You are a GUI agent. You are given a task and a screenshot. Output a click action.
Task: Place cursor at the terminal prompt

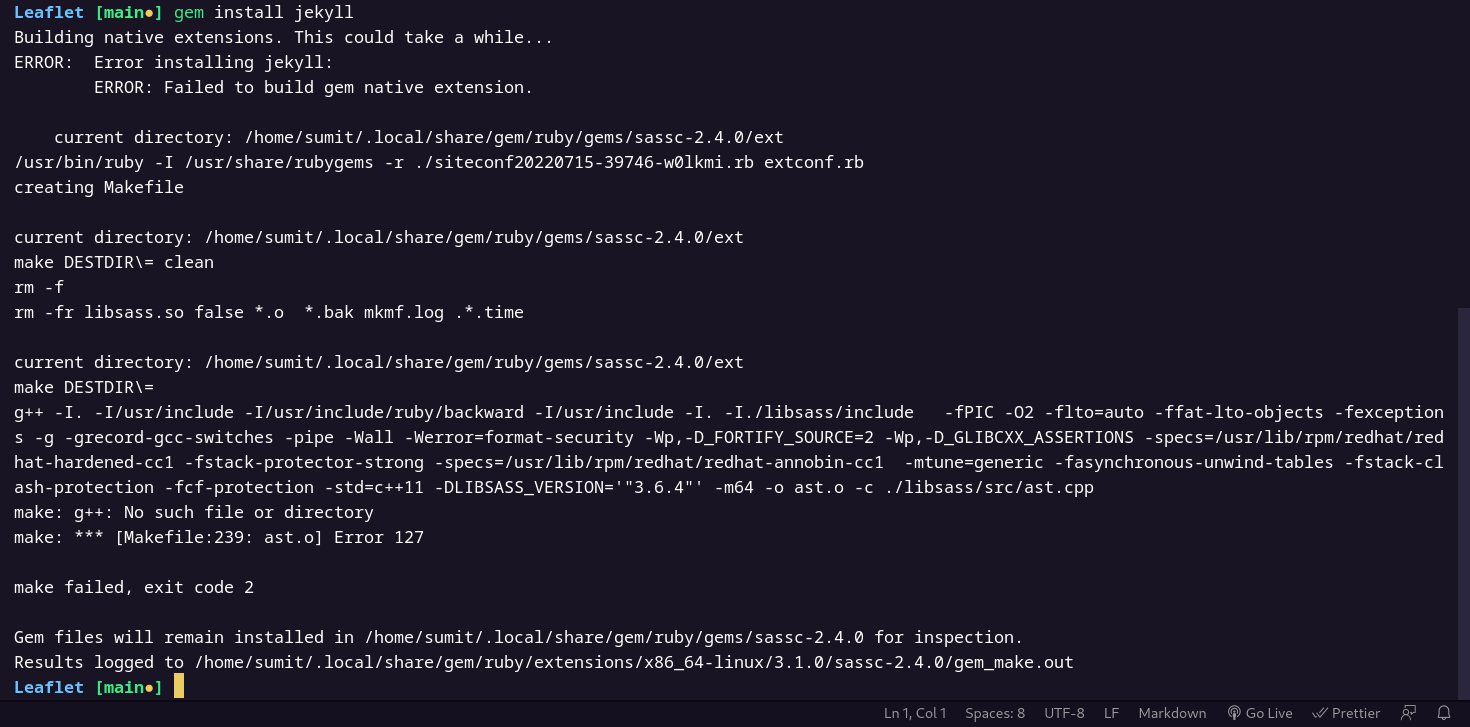click(x=180, y=687)
